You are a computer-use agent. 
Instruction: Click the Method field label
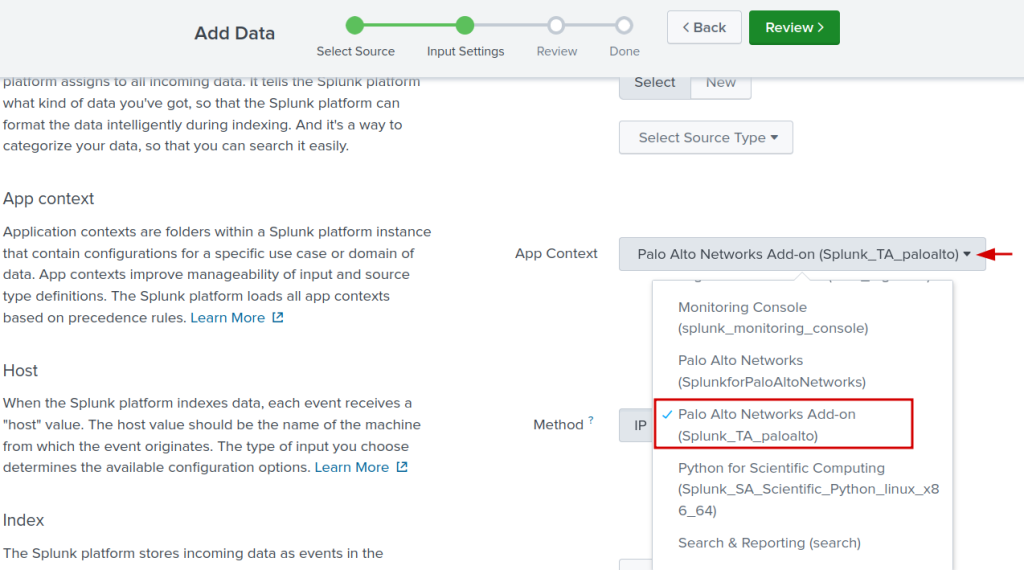[558, 425]
